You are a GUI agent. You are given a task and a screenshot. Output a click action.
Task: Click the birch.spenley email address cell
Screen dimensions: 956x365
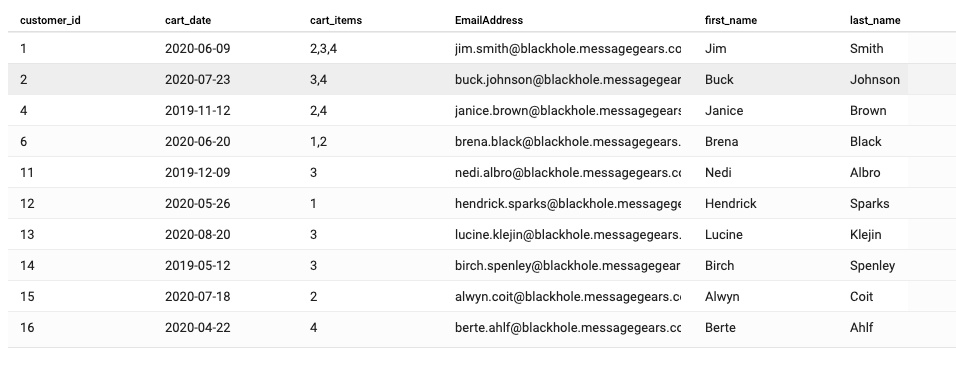568,265
